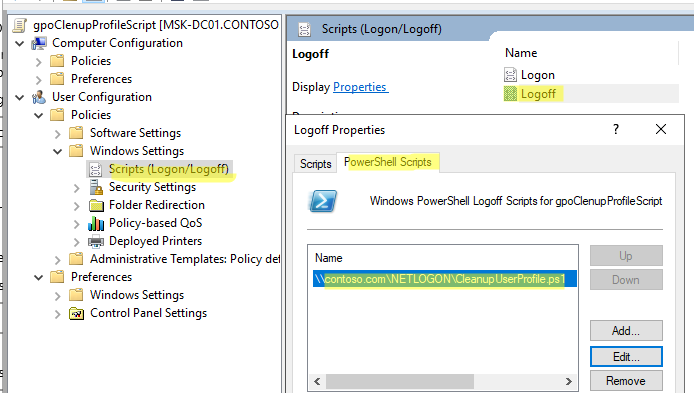Collapse Preferences under User Configuration

tap(39, 277)
